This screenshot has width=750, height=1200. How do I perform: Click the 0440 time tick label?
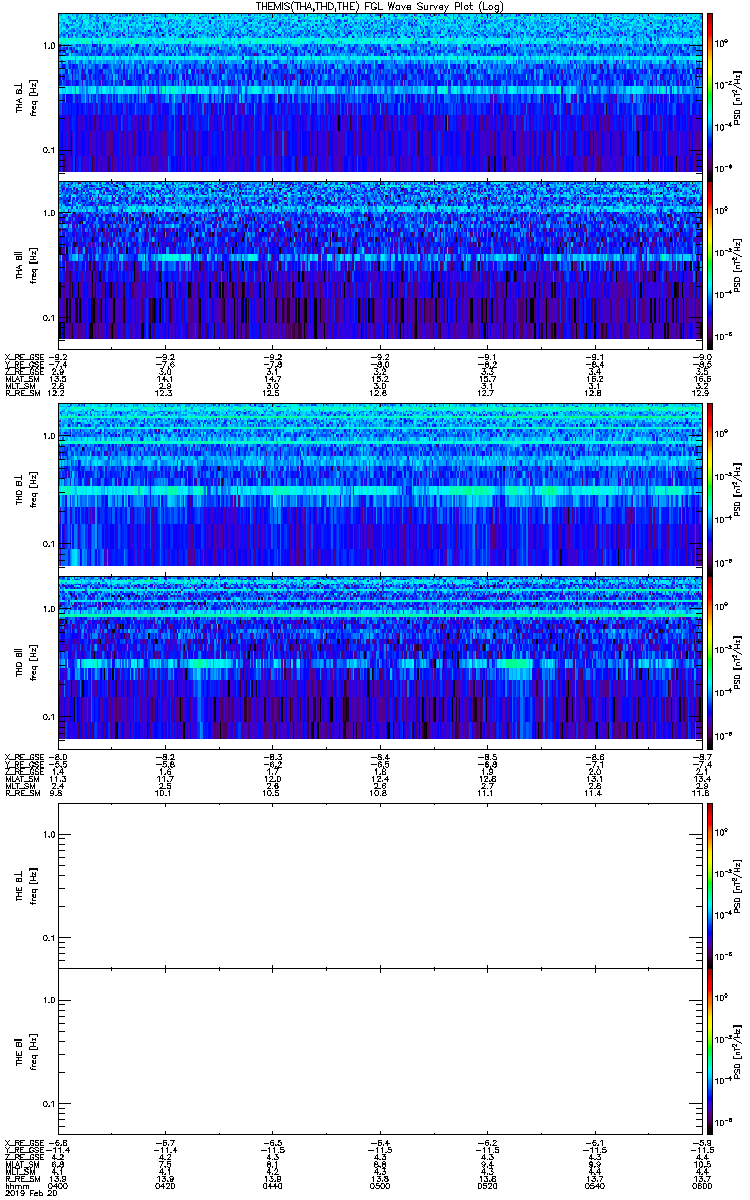click(272, 1187)
